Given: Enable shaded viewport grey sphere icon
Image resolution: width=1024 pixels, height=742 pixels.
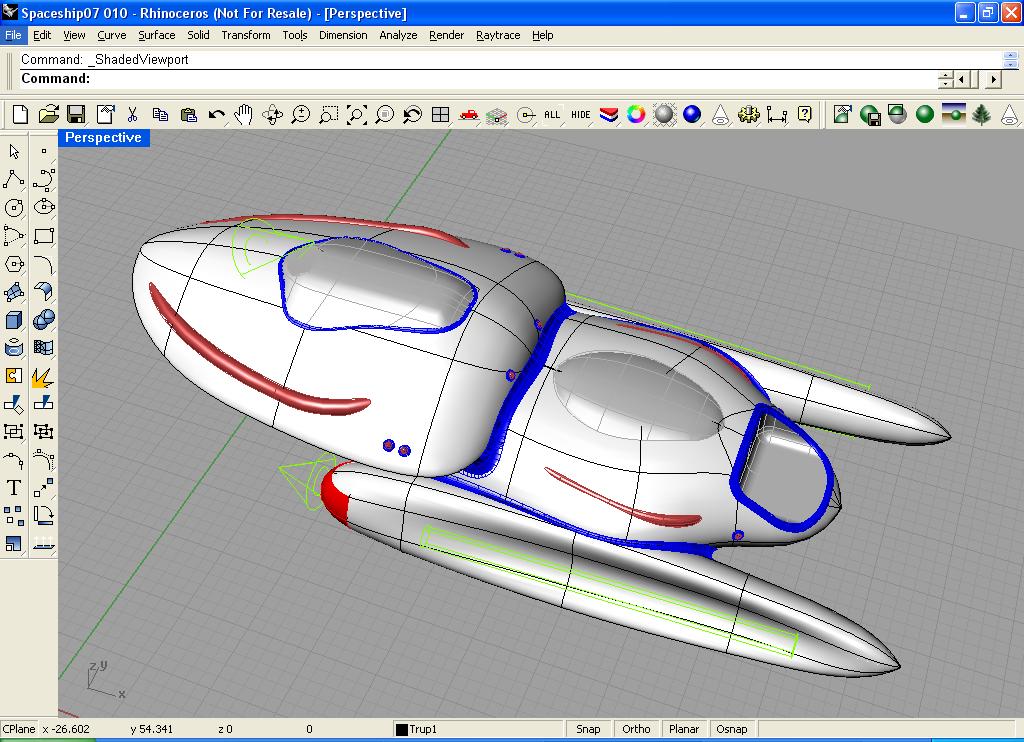Looking at the screenshot, I should [664, 115].
